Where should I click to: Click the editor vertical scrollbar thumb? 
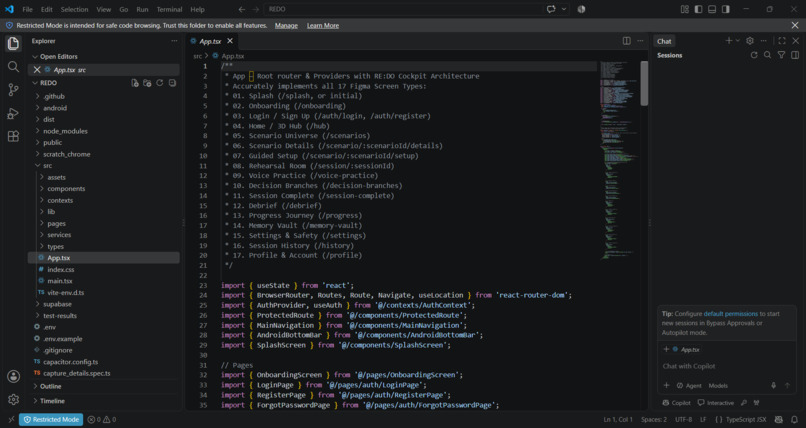[644, 83]
